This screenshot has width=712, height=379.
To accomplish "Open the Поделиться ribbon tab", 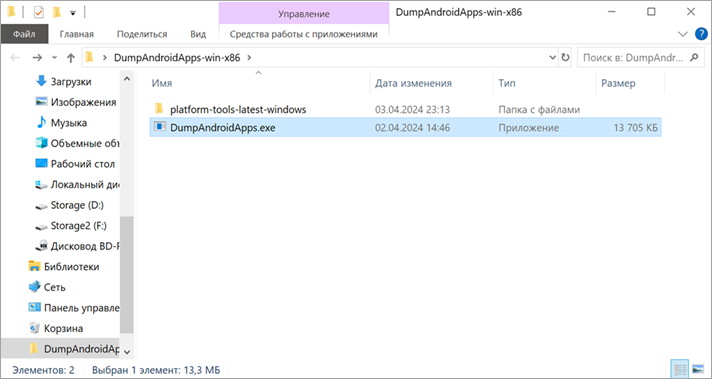I will coord(142,34).
